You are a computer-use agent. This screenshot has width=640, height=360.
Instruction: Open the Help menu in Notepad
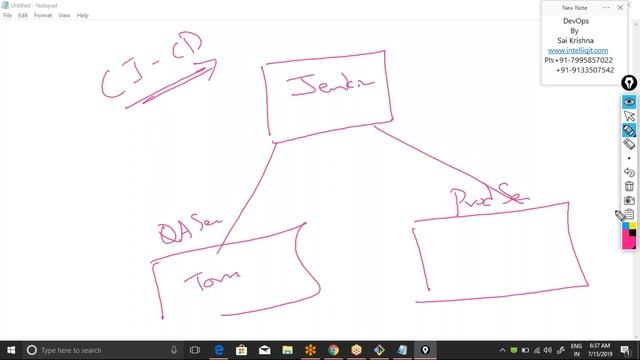pos(82,15)
